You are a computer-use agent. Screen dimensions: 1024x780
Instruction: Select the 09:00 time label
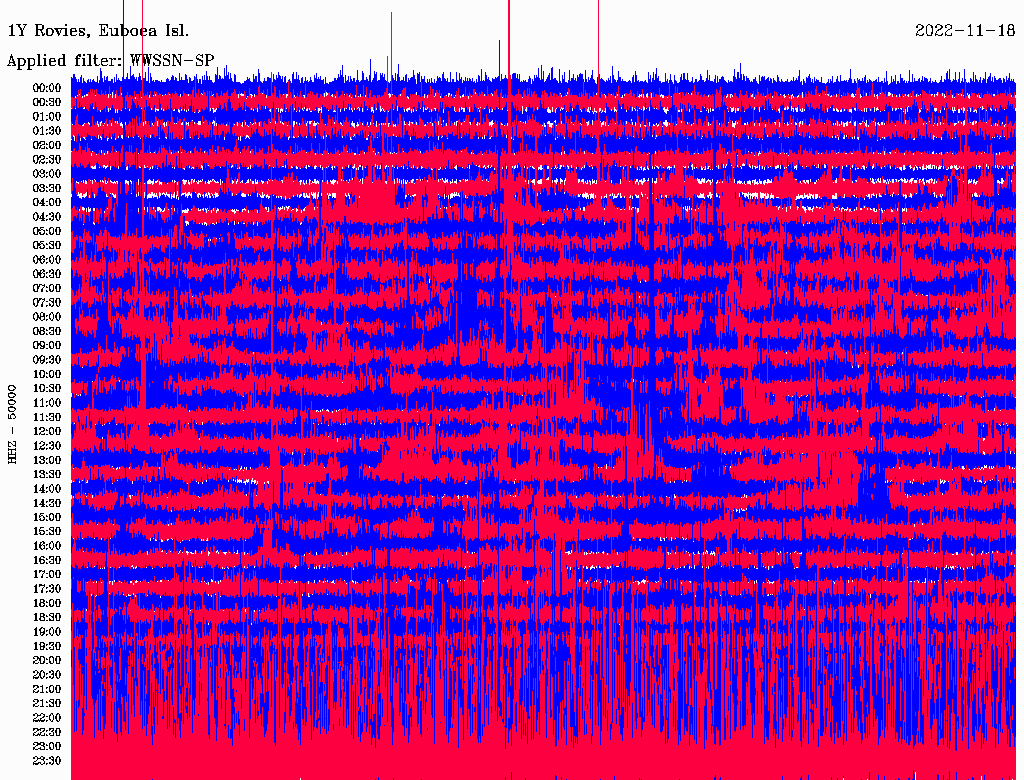(47, 346)
